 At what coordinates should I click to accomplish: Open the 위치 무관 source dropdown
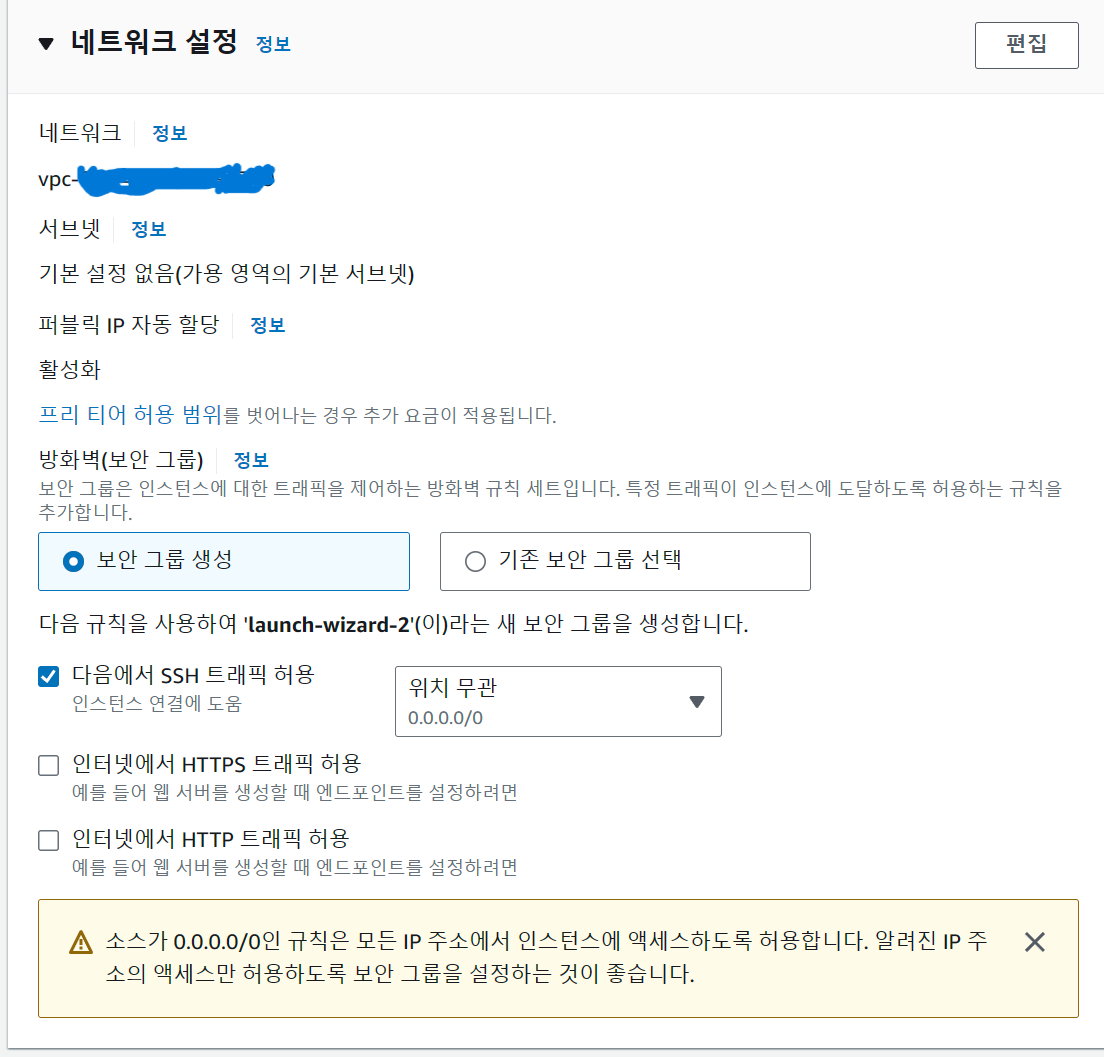(x=558, y=701)
